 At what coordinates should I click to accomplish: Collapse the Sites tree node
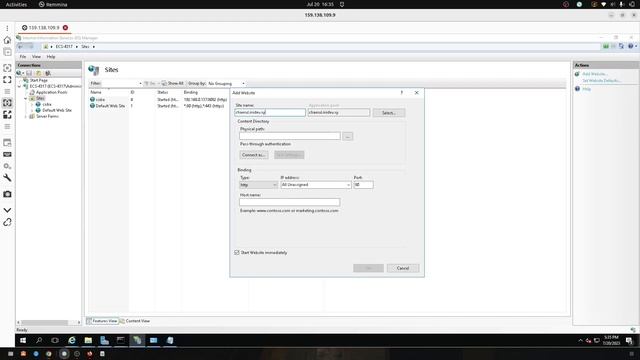click(26, 98)
